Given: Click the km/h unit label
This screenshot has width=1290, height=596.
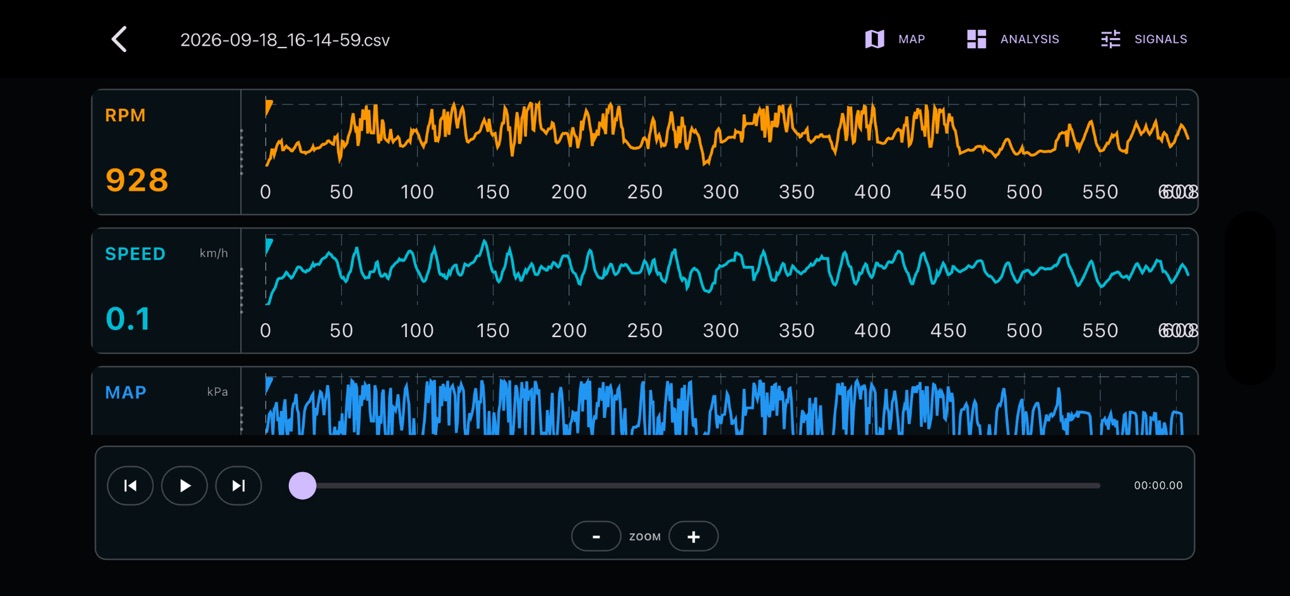Looking at the screenshot, I should (214, 254).
